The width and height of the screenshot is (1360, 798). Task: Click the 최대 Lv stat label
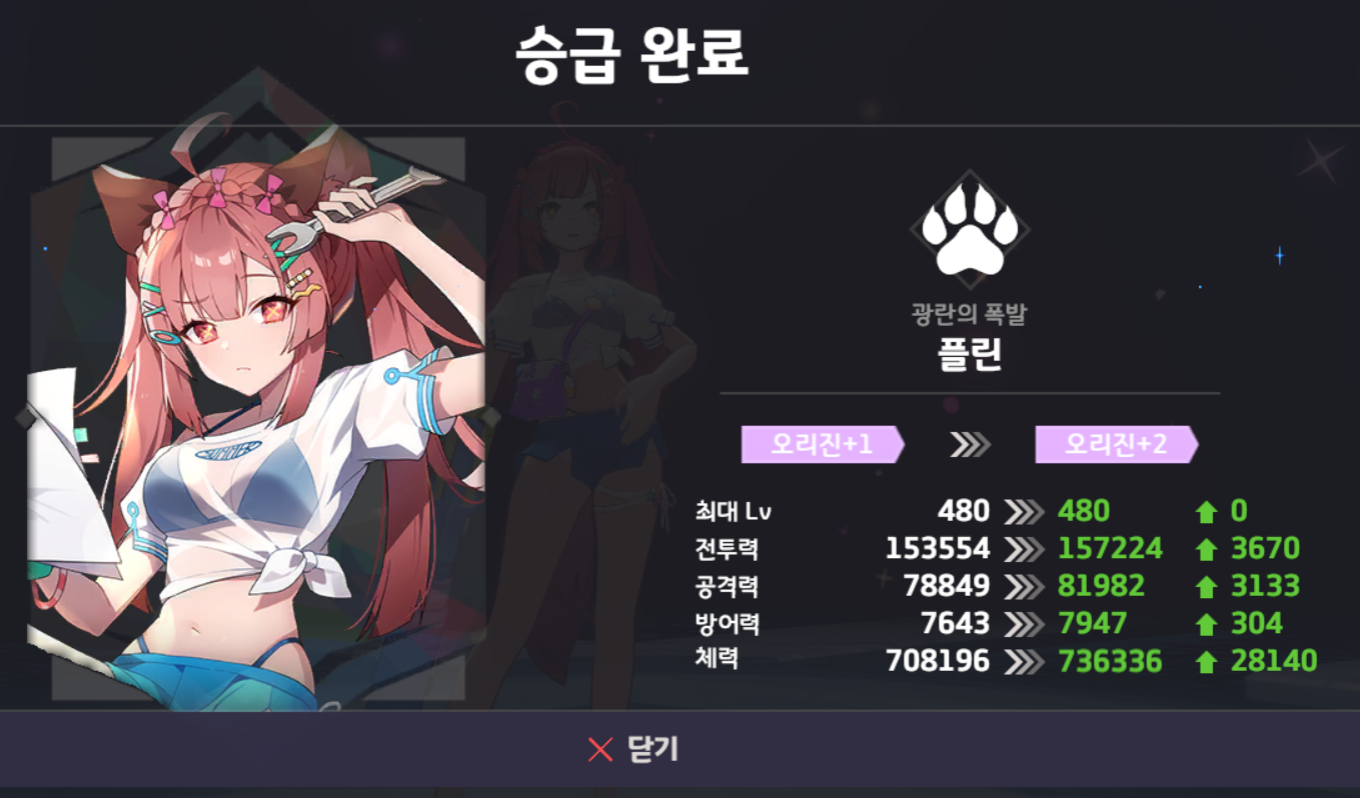[733, 512]
